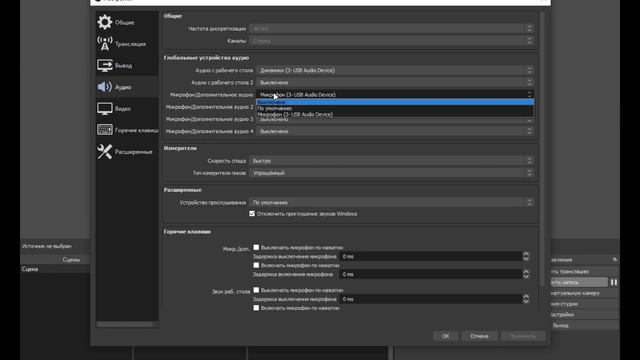
Task: Click the Настройки button in main window
Action: coord(584,315)
